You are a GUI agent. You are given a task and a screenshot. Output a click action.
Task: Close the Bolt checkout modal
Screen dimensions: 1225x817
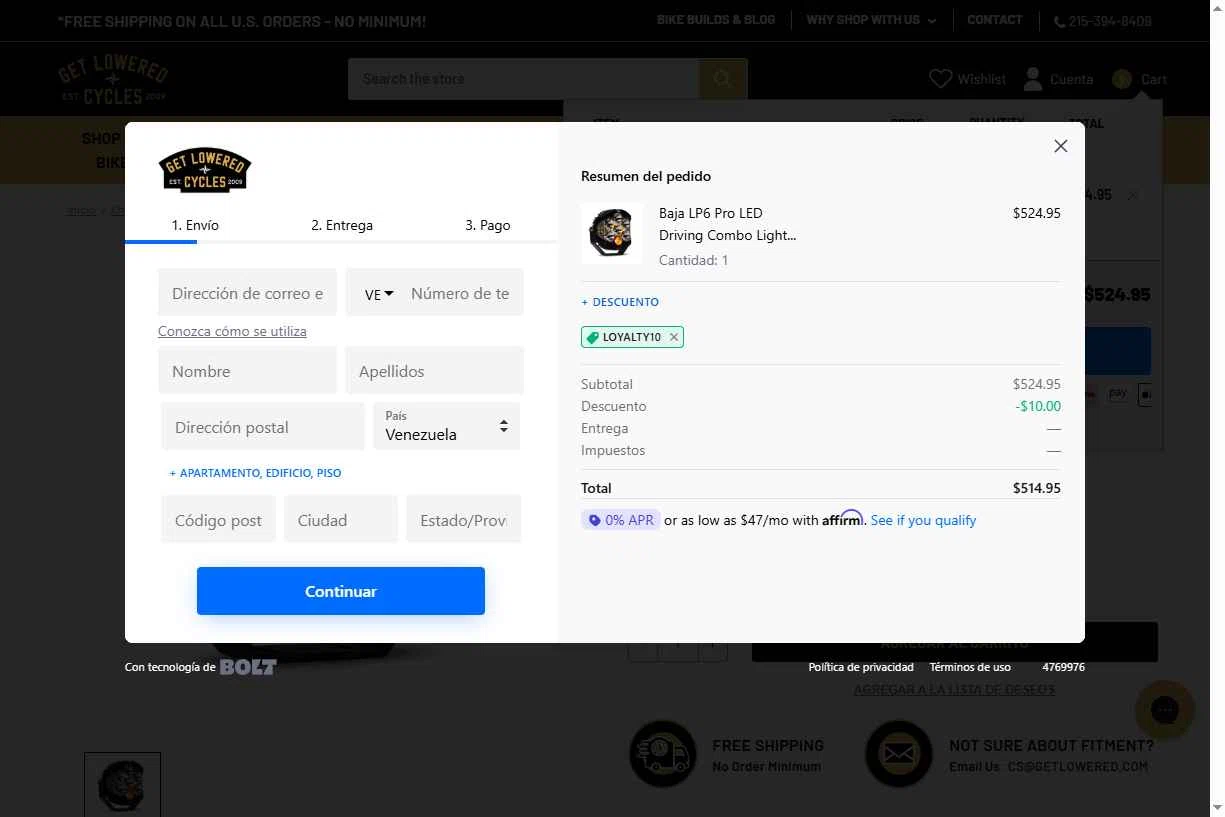[1061, 146]
